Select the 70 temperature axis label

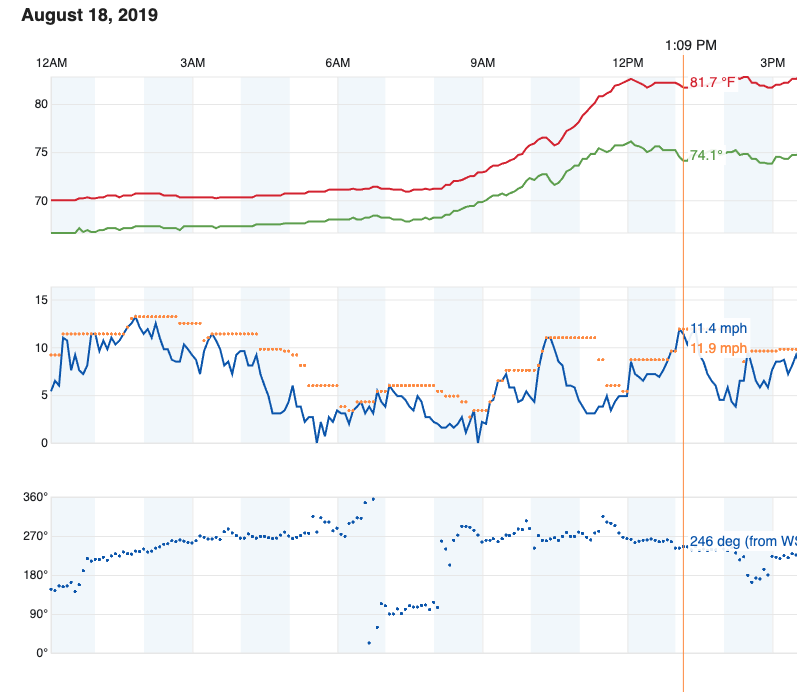pyautogui.click(x=42, y=201)
